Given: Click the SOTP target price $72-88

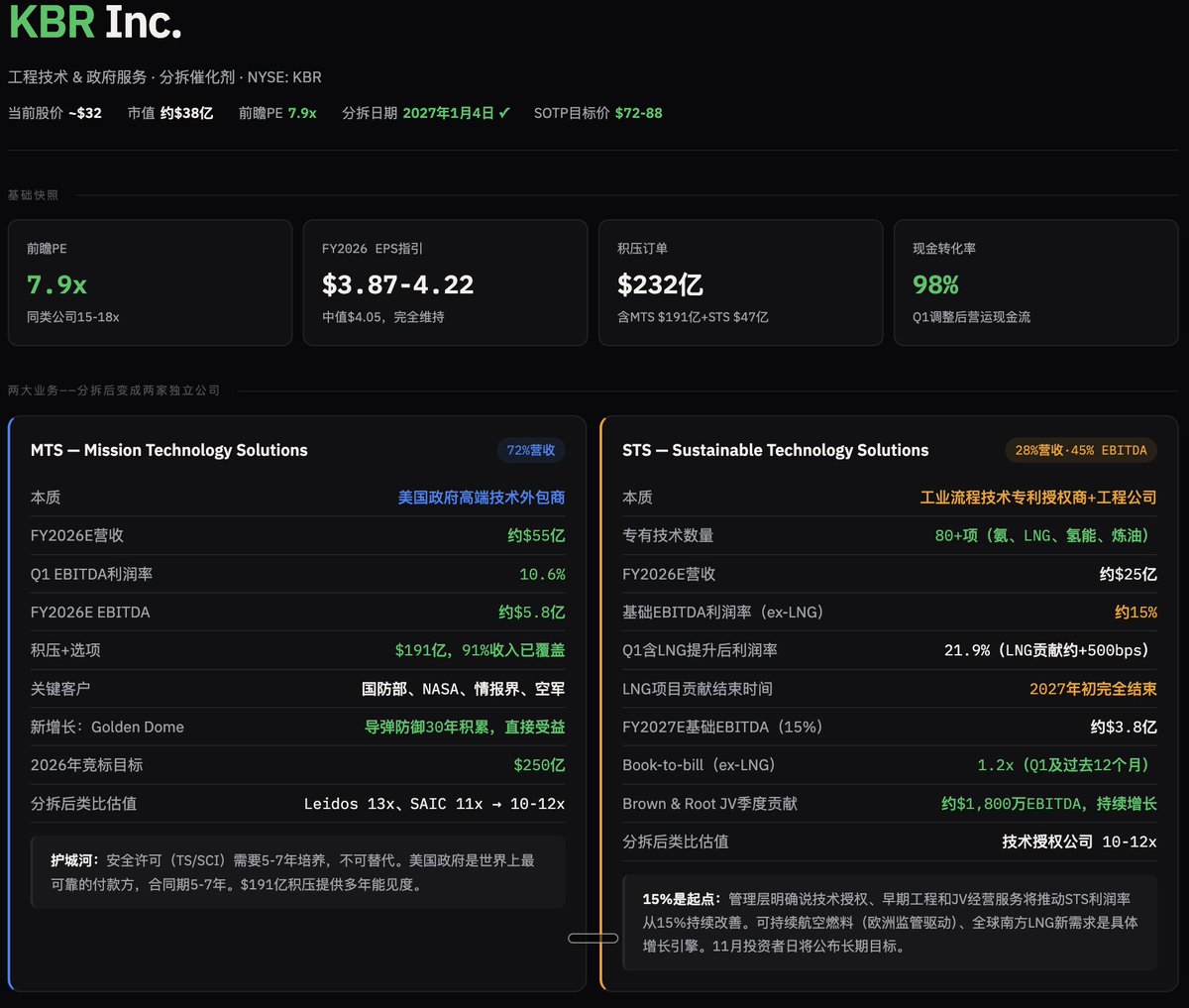Looking at the screenshot, I should [638, 113].
